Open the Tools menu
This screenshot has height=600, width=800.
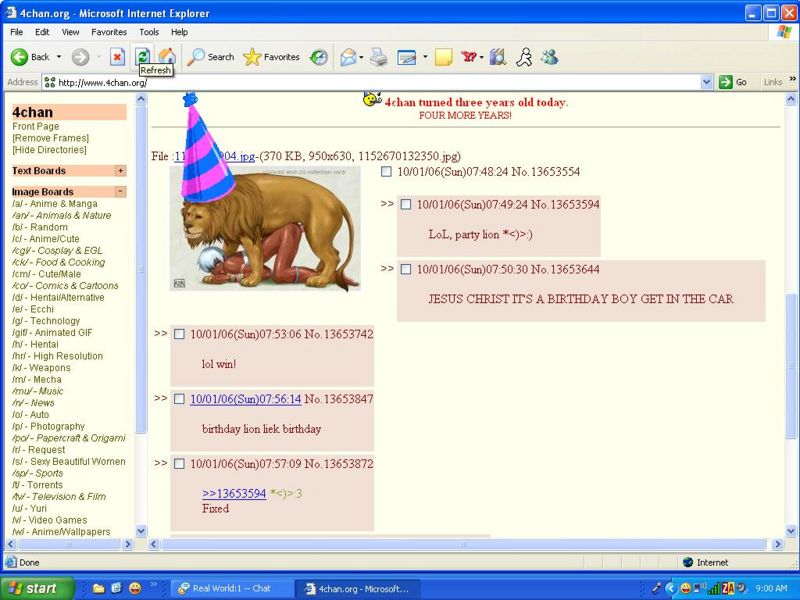(149, 32)
